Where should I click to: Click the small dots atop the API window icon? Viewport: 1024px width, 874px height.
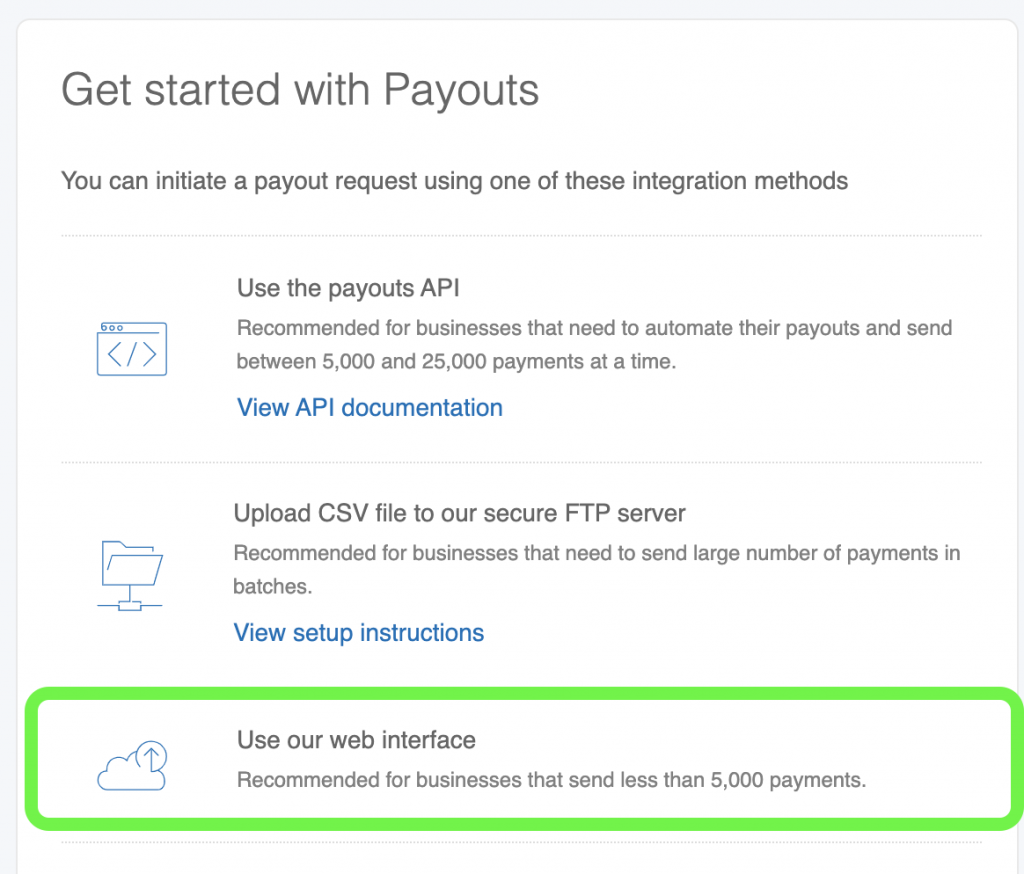113,328
